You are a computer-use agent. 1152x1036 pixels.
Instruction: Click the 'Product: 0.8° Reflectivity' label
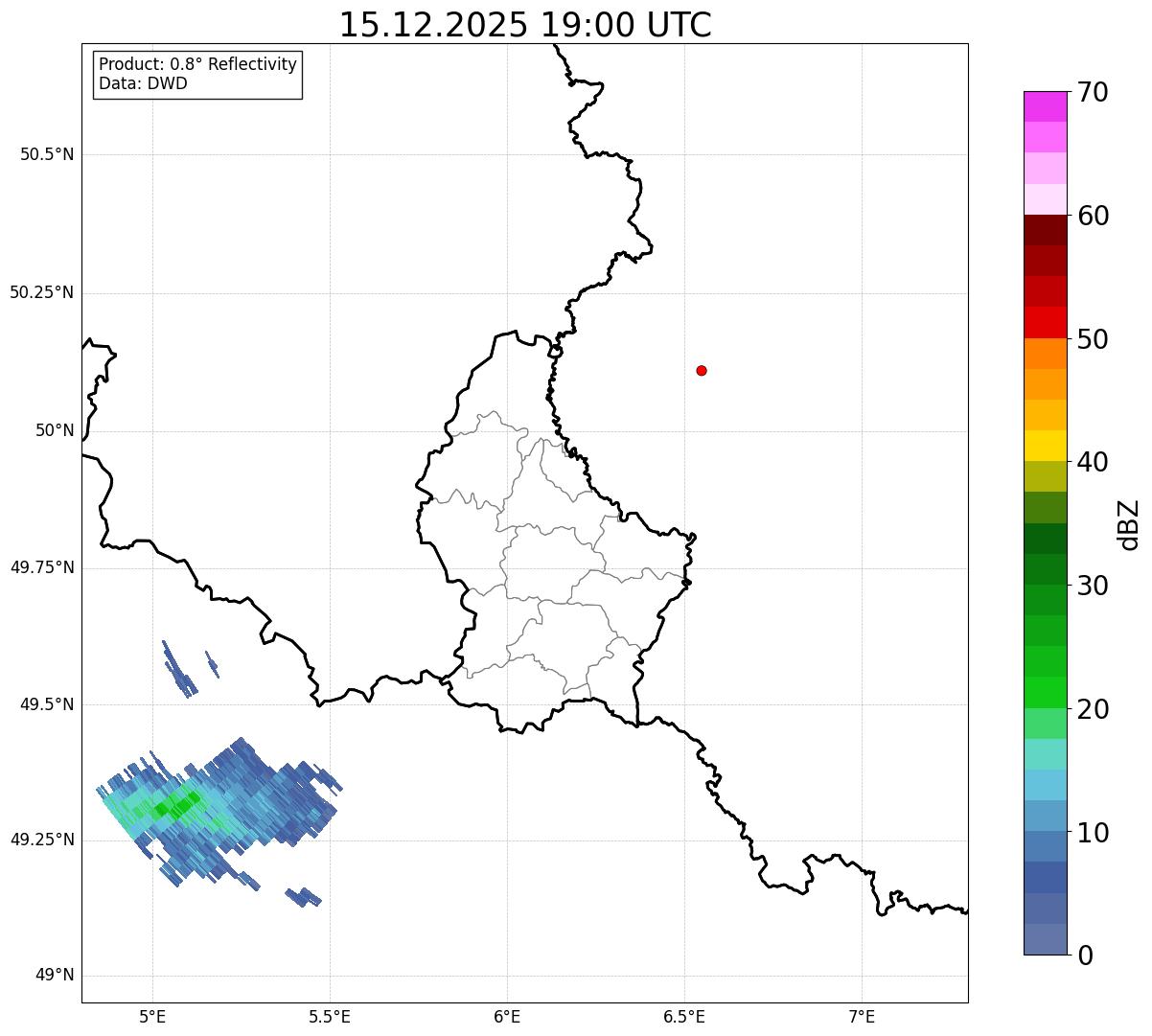click(x=198, y=64)
